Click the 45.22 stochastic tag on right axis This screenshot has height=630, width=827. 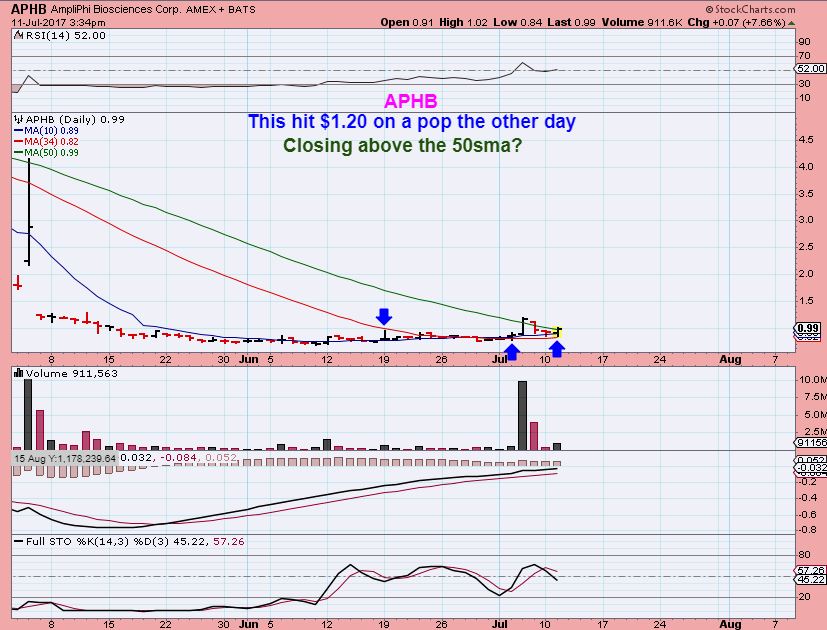click(x=810, y=579)
